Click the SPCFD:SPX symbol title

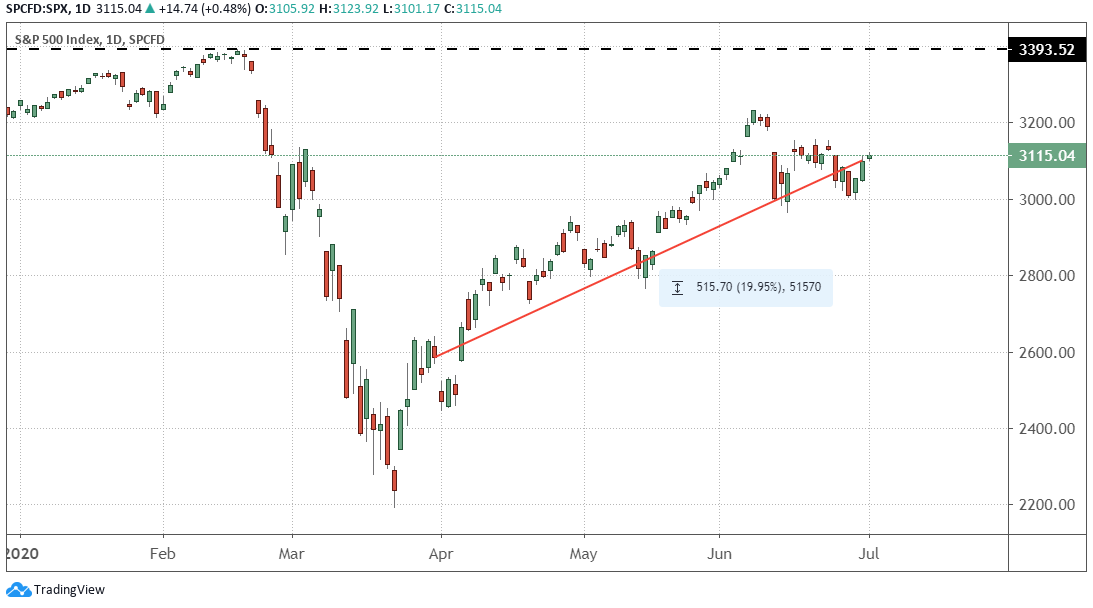(37, 9)
